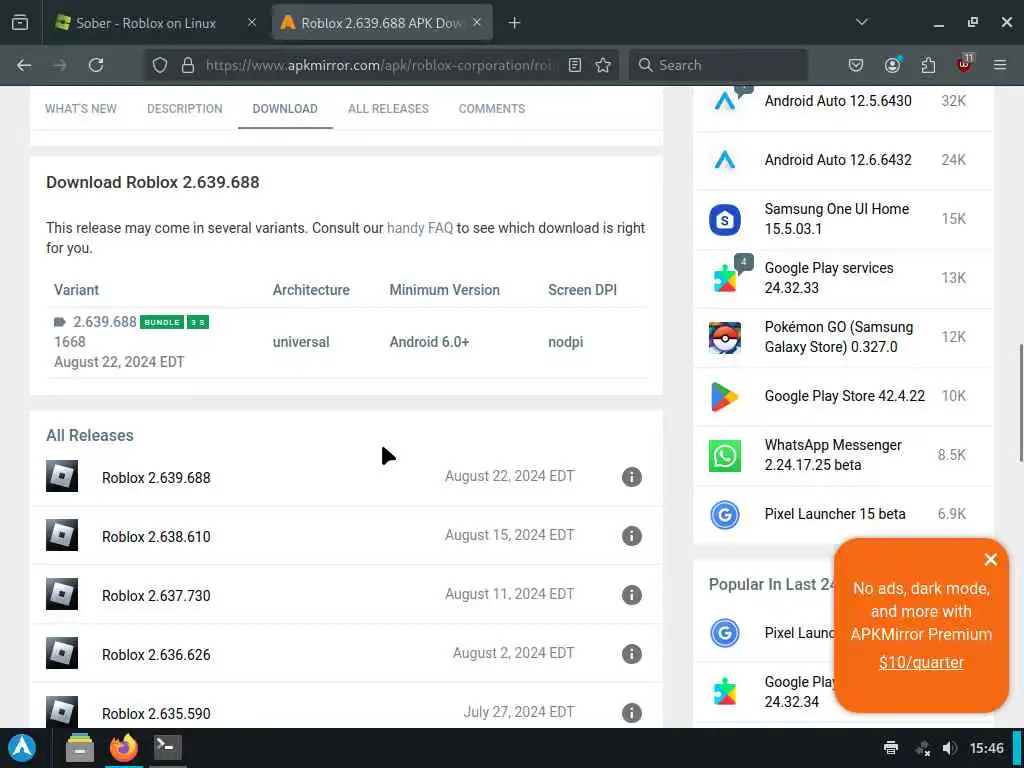The width and height of the screenshot is (1024, 768).
Task: Click the site padlock security icon
Action: (x=188, y=65)
